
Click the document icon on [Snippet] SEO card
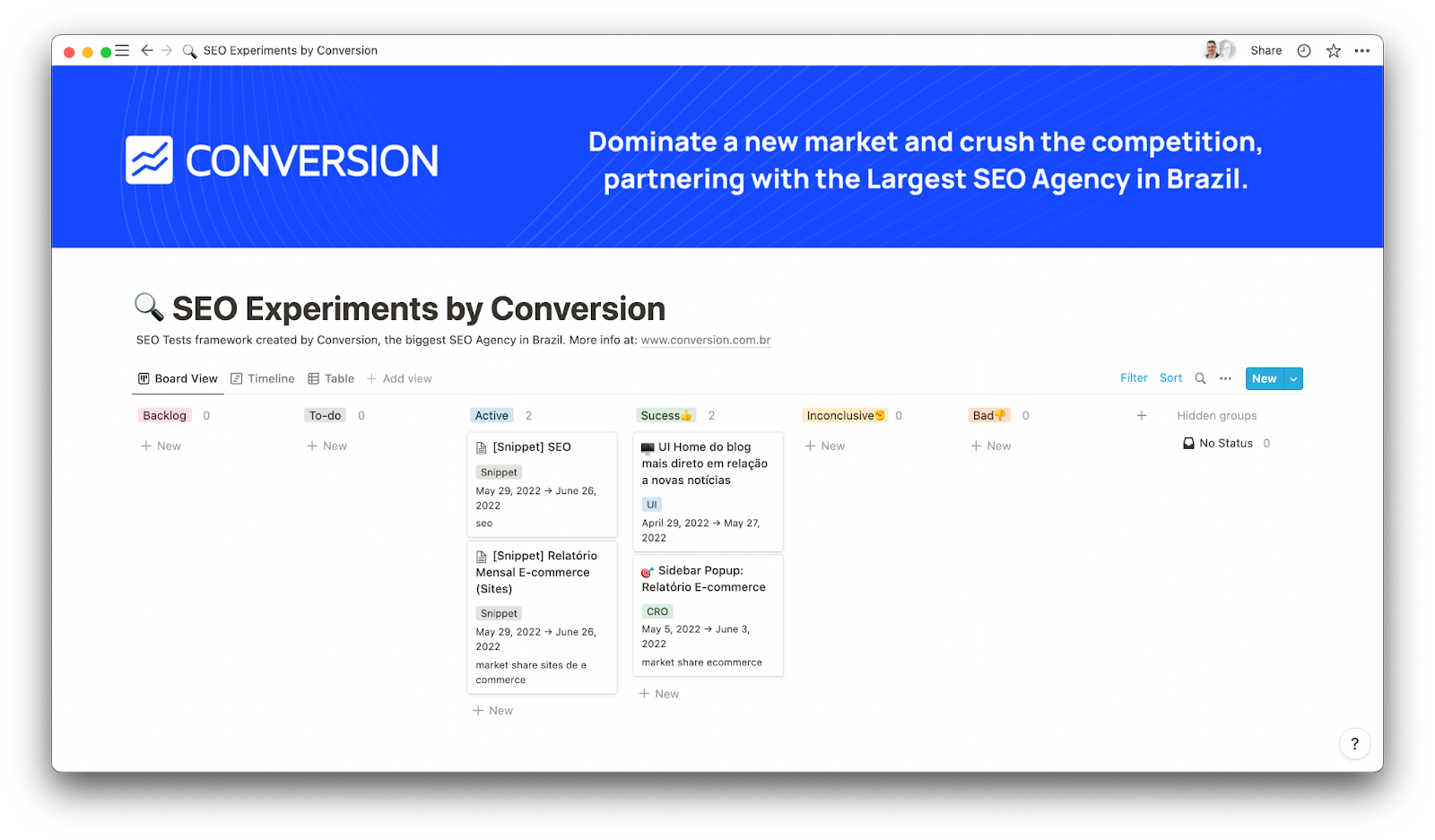pos(482,447)
